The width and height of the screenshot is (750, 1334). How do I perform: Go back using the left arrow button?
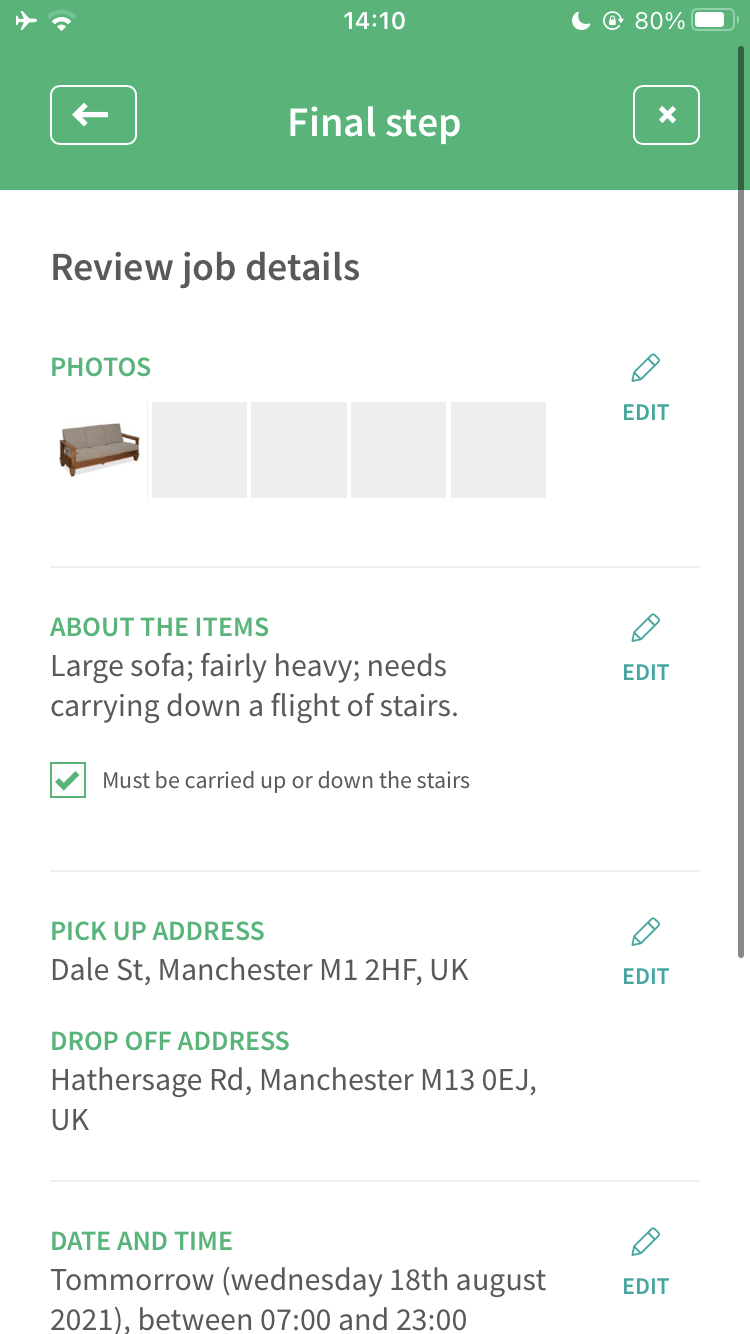coord(93,115)
